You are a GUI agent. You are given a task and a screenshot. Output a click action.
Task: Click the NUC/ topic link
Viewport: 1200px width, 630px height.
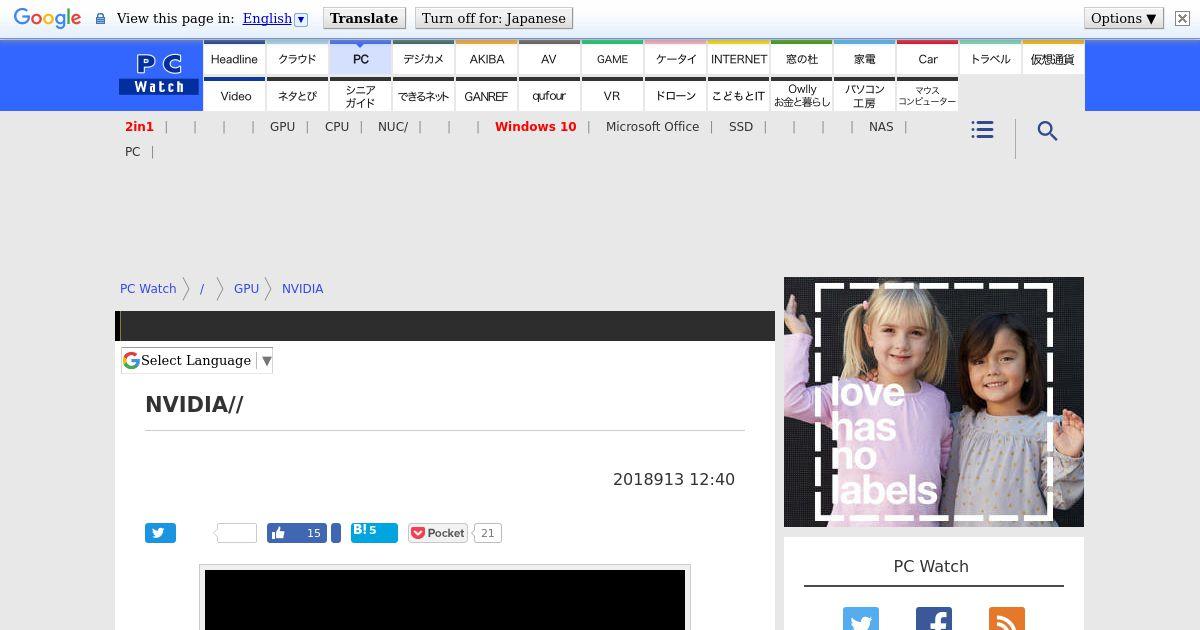tap(393, 127)
